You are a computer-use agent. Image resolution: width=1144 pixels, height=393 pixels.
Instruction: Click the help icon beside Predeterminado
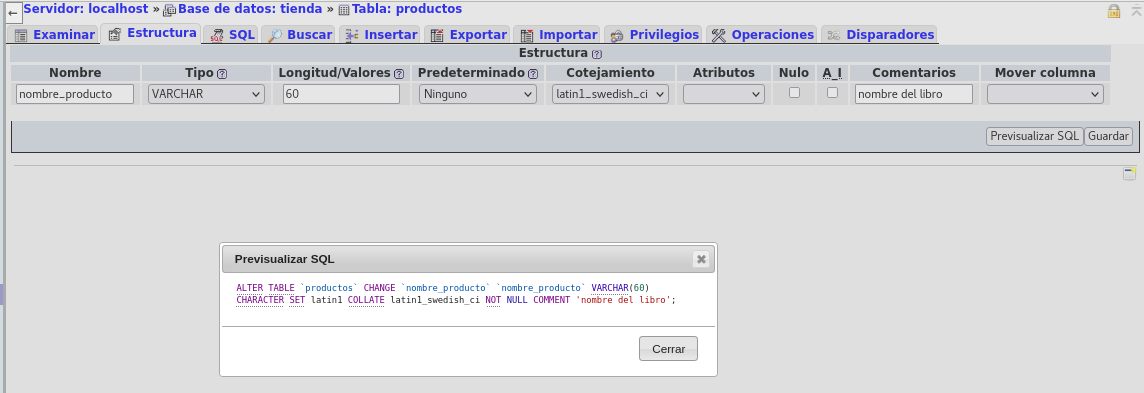[533, 74]
